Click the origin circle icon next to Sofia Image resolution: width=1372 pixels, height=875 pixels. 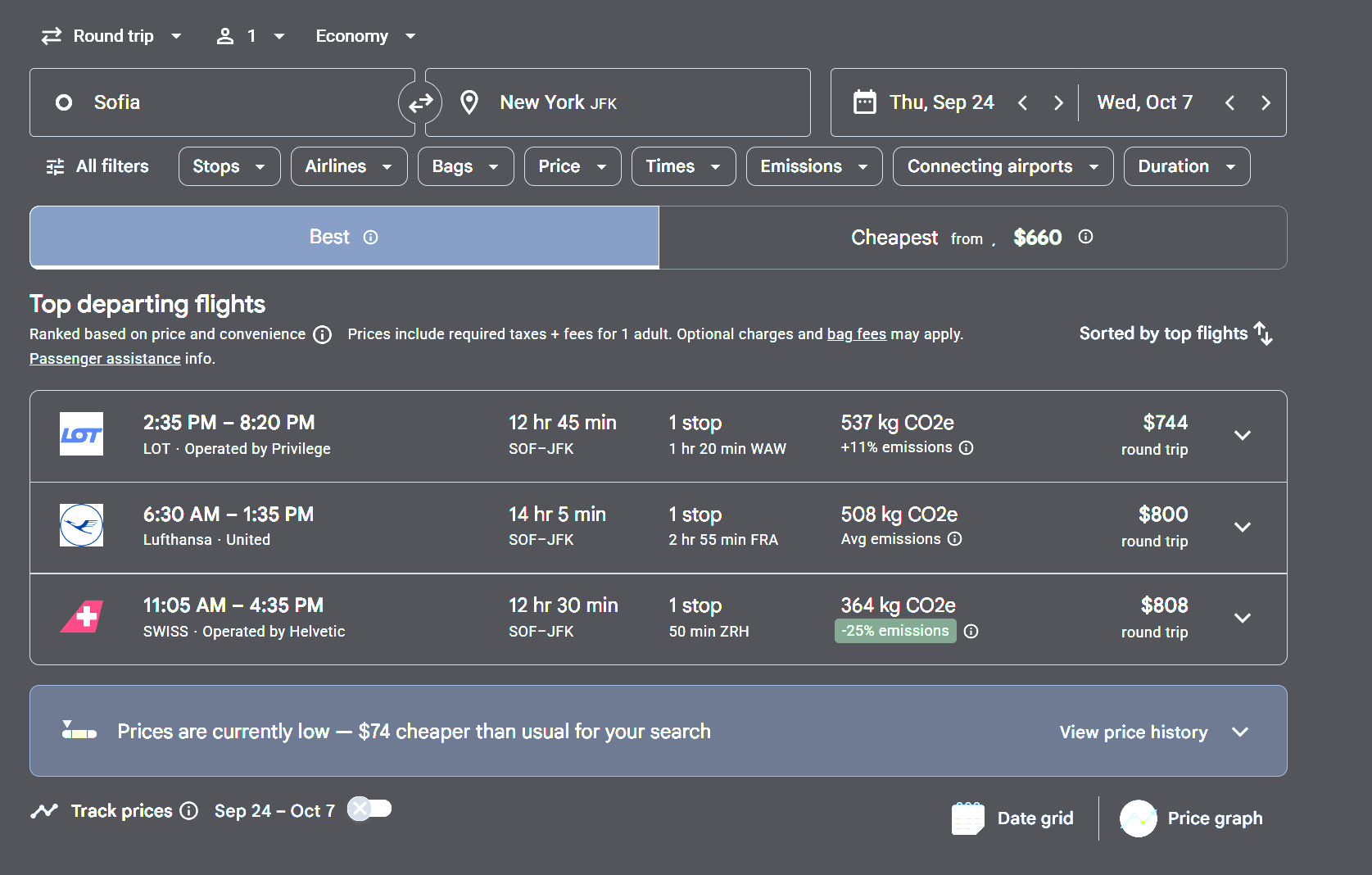pyautogui.click(x=64, y=102)
